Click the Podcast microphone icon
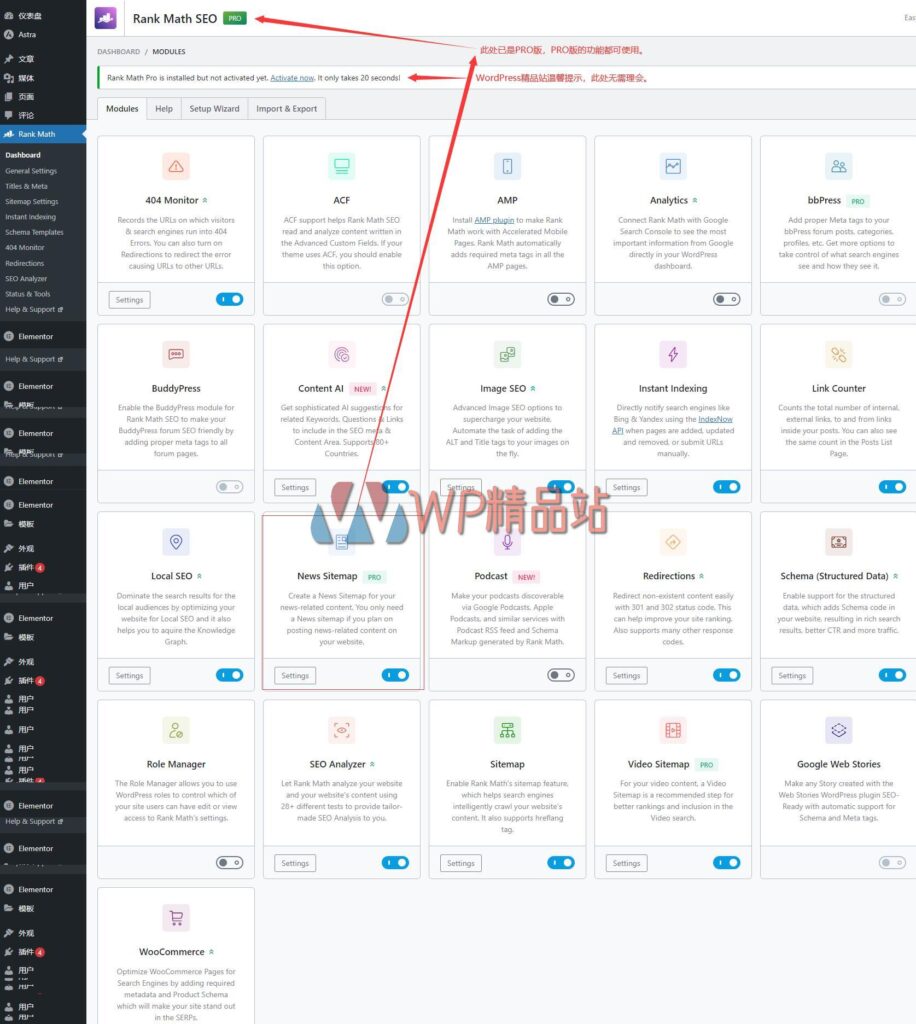The height and width of the screenshot is (1024, 916). [507, 544]
